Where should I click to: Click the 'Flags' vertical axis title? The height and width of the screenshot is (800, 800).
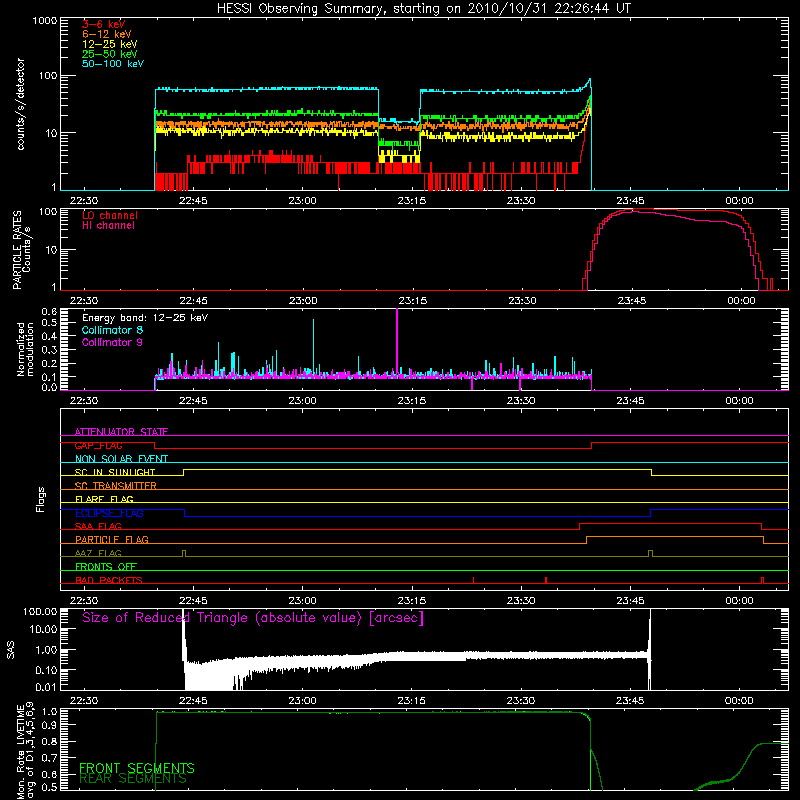pos(41,499)
